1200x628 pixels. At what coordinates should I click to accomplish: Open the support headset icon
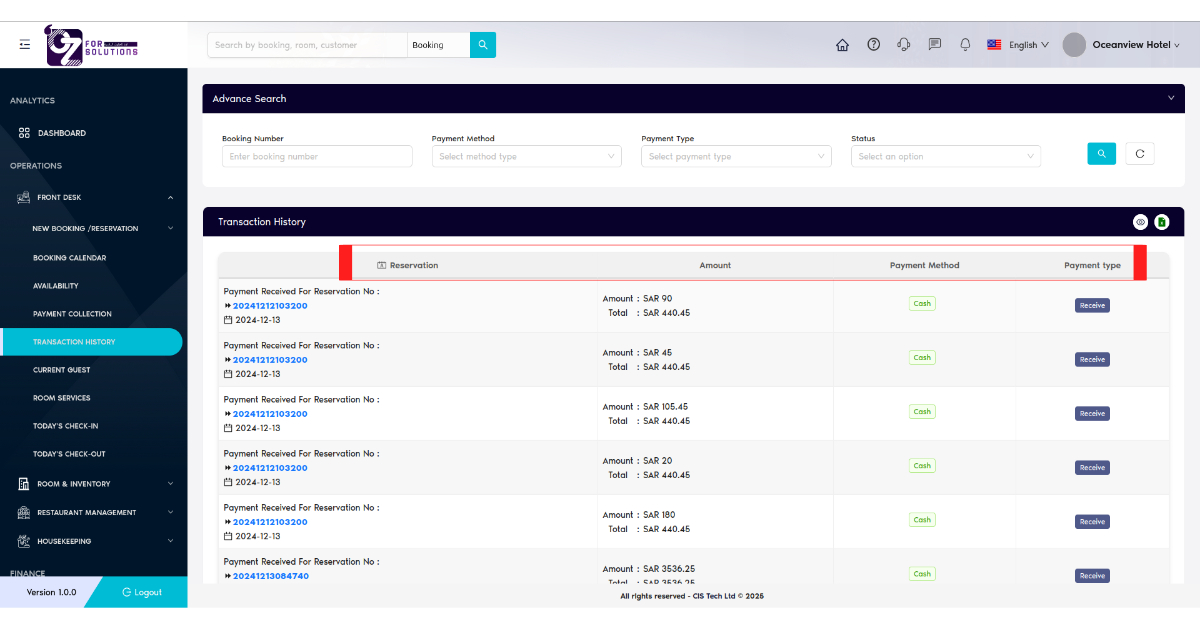coord(904,44)
